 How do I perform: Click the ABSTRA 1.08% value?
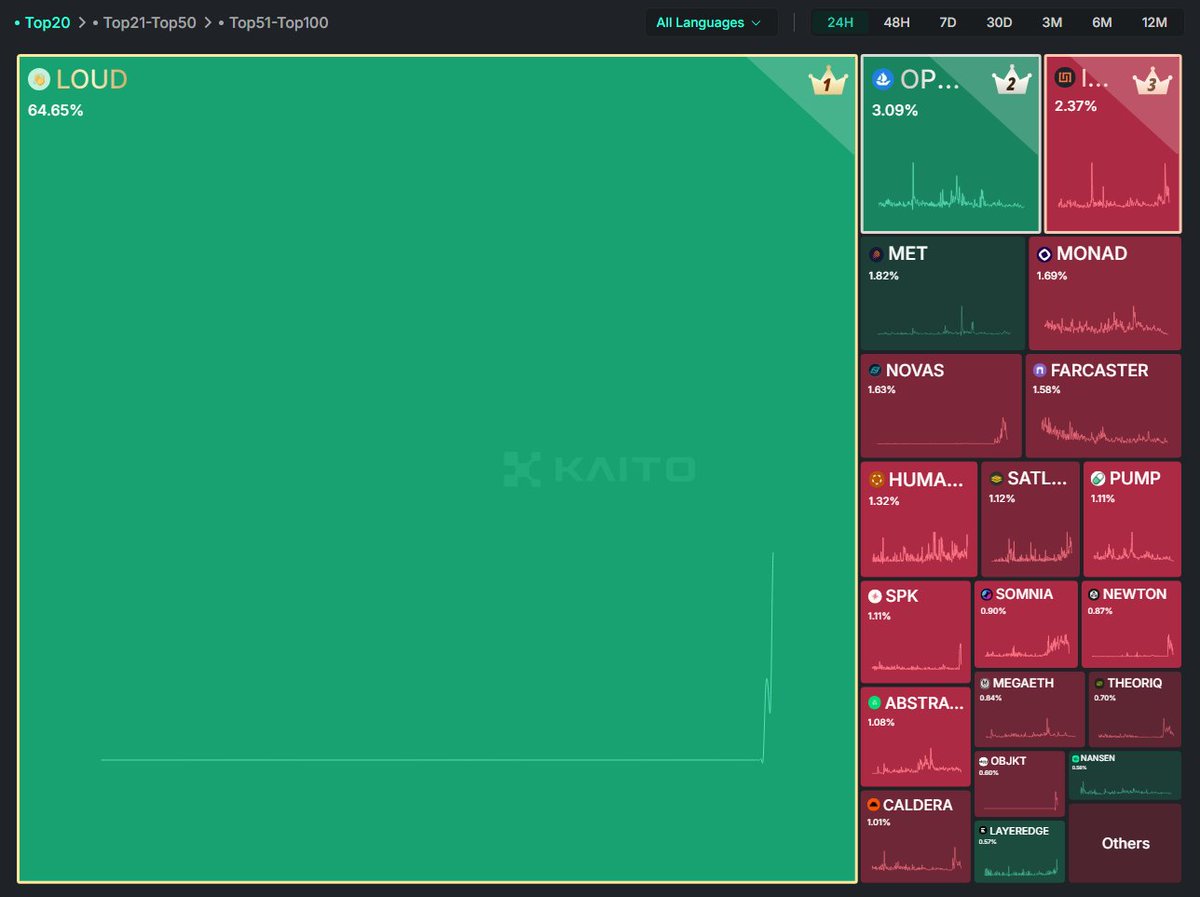883,722
